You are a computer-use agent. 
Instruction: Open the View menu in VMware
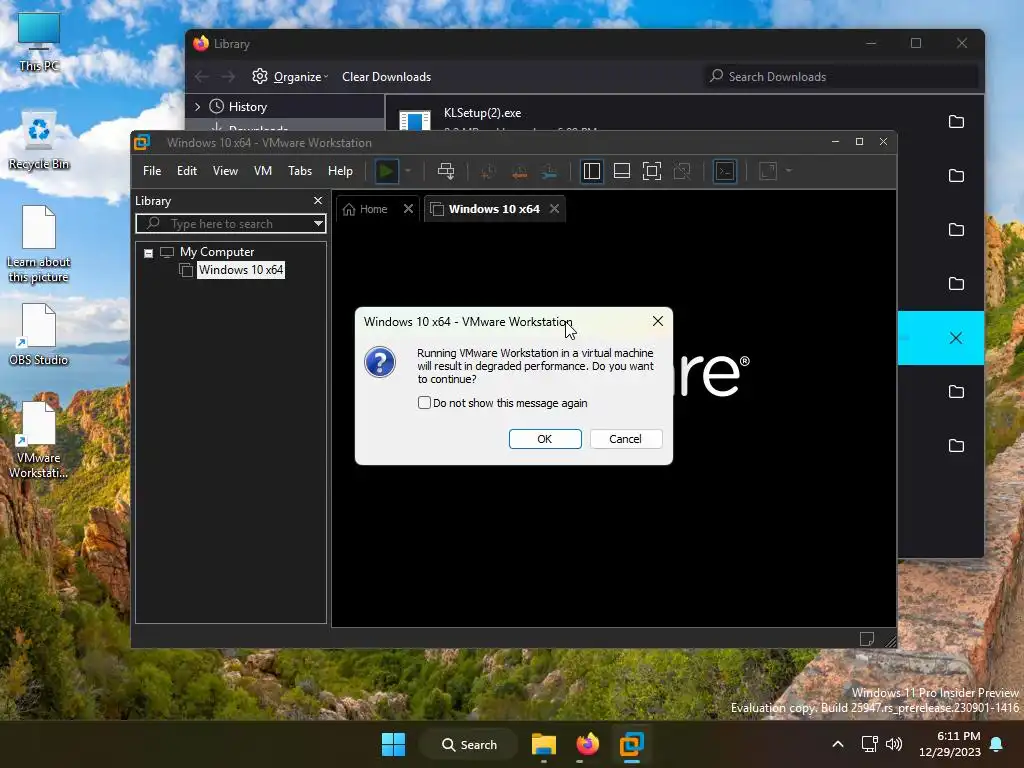click(x=225, y=170)
